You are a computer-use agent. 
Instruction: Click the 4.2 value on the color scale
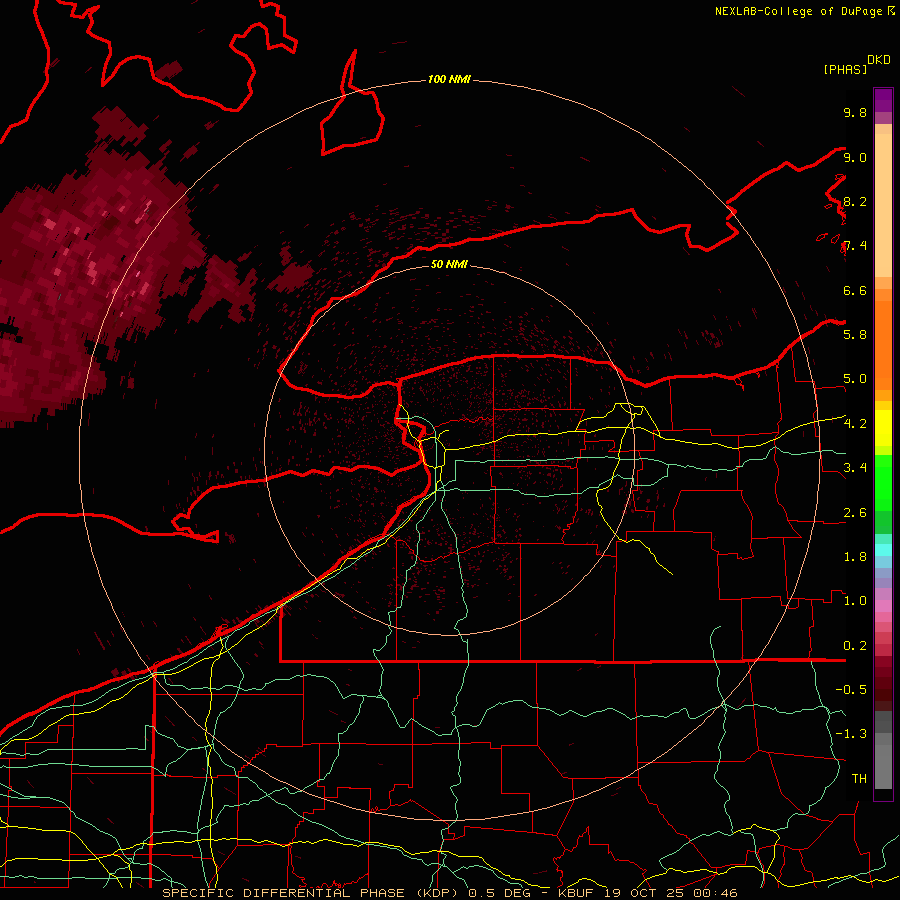click(855, 424)
